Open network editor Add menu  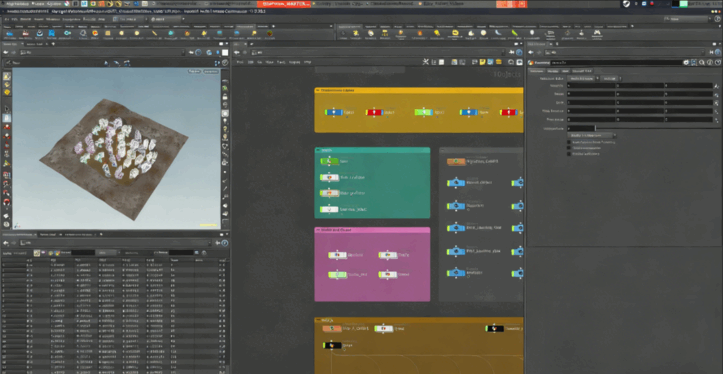239,62
